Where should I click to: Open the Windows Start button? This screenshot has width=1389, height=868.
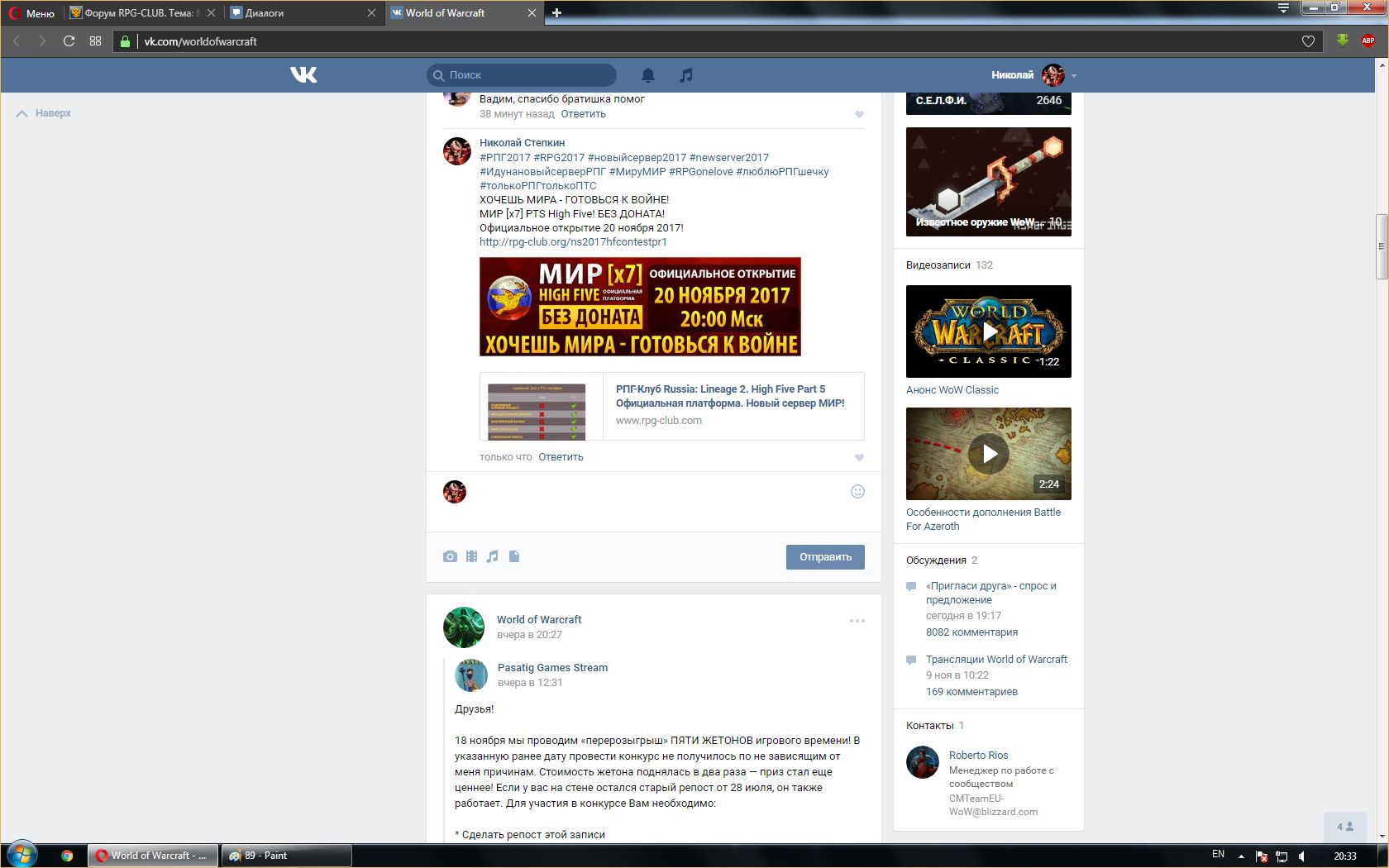pos(21,855)
